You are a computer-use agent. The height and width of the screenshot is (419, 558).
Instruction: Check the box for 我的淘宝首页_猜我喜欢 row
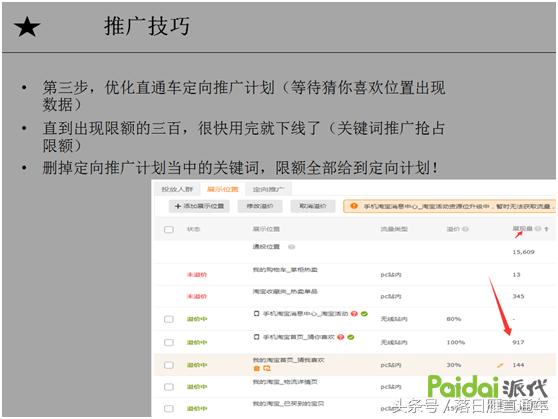click(x=169, y=365)
